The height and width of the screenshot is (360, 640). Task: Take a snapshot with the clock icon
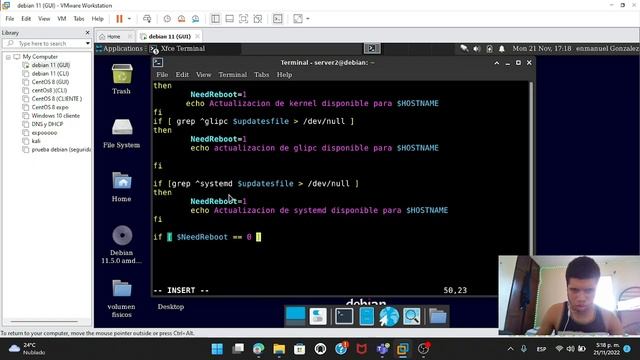pos(167,19)
